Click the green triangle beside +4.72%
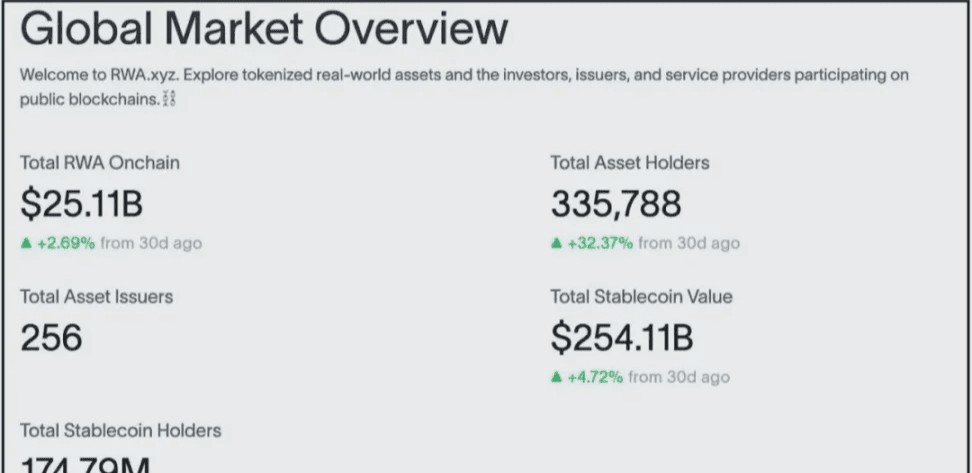The height and width of the screenshot is (473, 972). [x=556, y=377]
